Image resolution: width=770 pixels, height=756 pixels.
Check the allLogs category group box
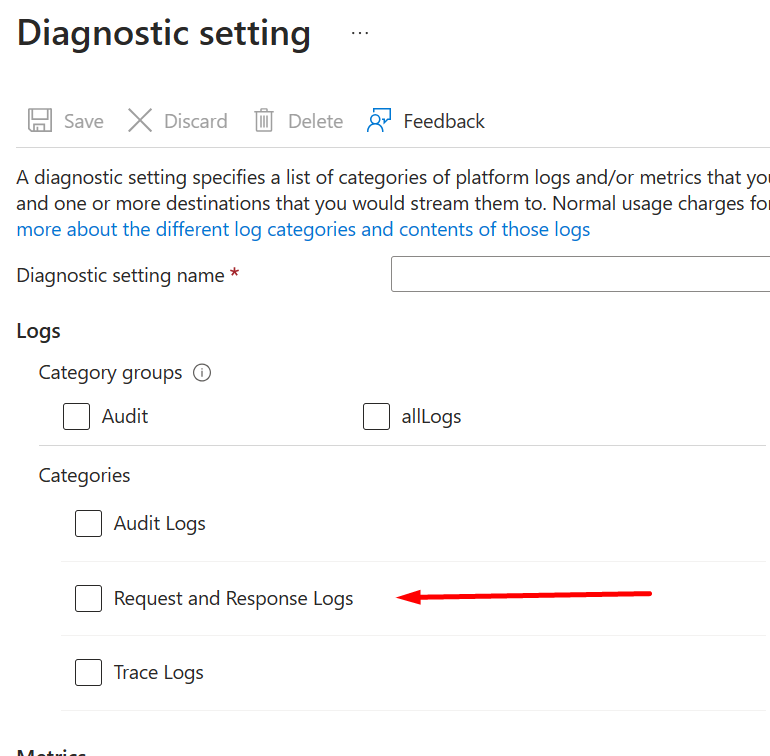tap(376, 416)
